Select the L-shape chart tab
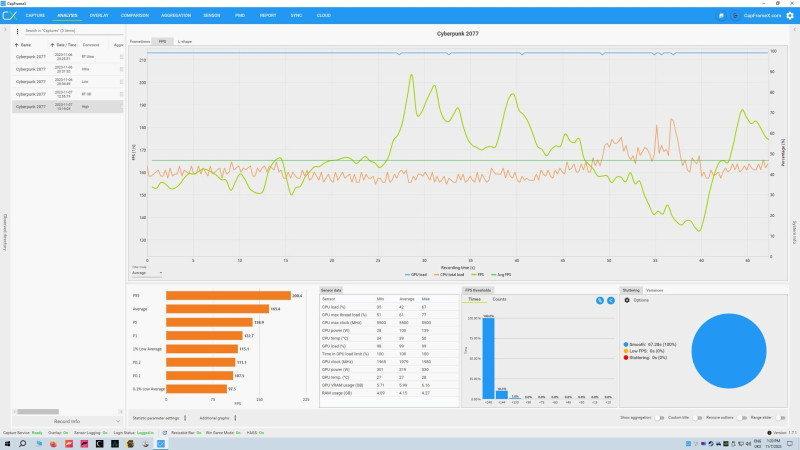The width and height of the screenshot is (800, 450). pyautogui.click(x=185, y=41)
